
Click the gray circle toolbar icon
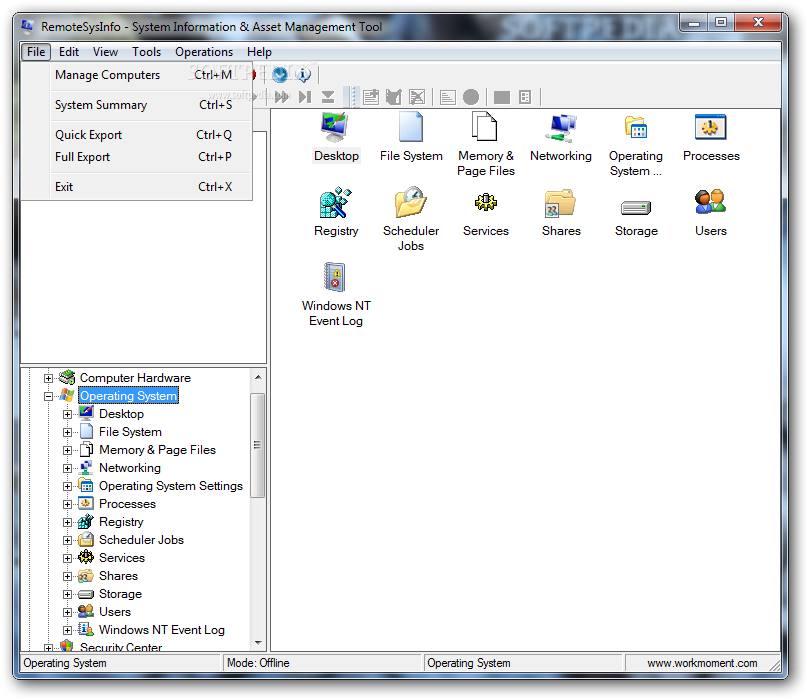471,97
